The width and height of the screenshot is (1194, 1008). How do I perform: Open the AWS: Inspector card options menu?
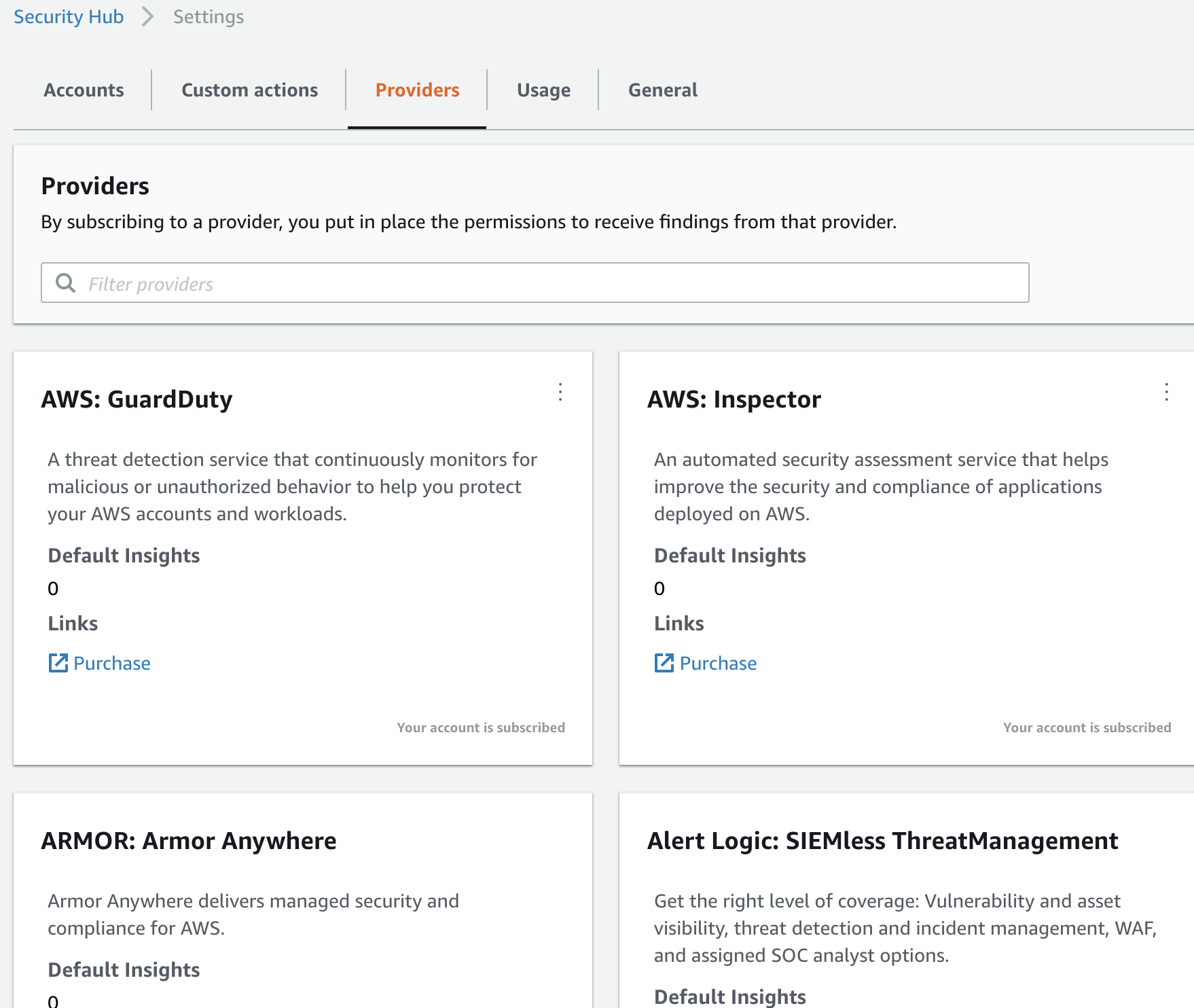pyautogui.click(x=1166, y=392)
